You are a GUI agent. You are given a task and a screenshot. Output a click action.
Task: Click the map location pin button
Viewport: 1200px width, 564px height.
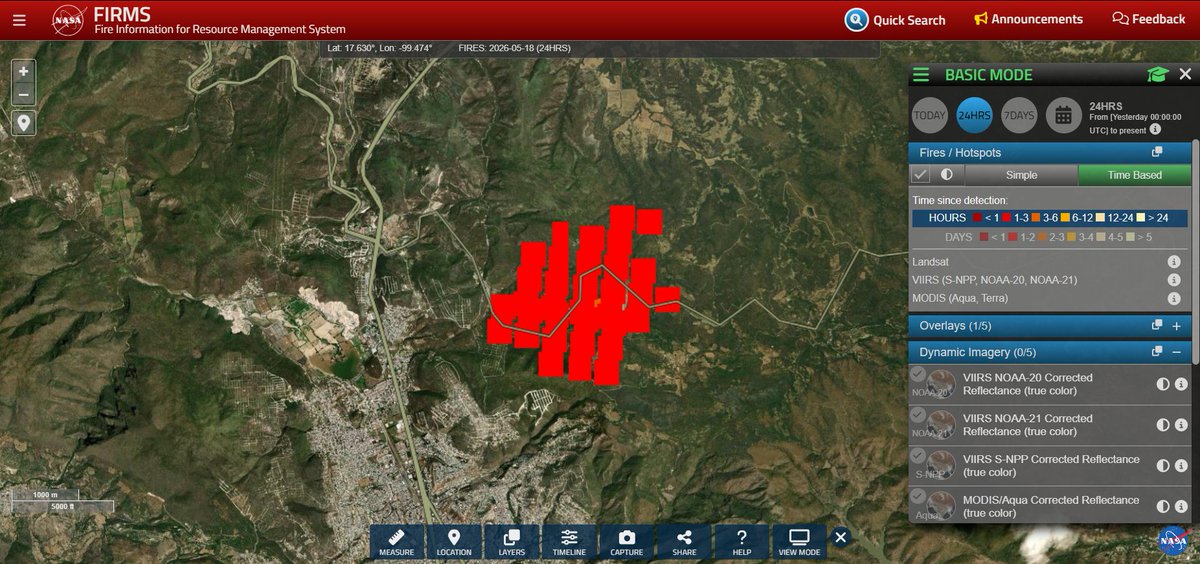tap(24, 123)
